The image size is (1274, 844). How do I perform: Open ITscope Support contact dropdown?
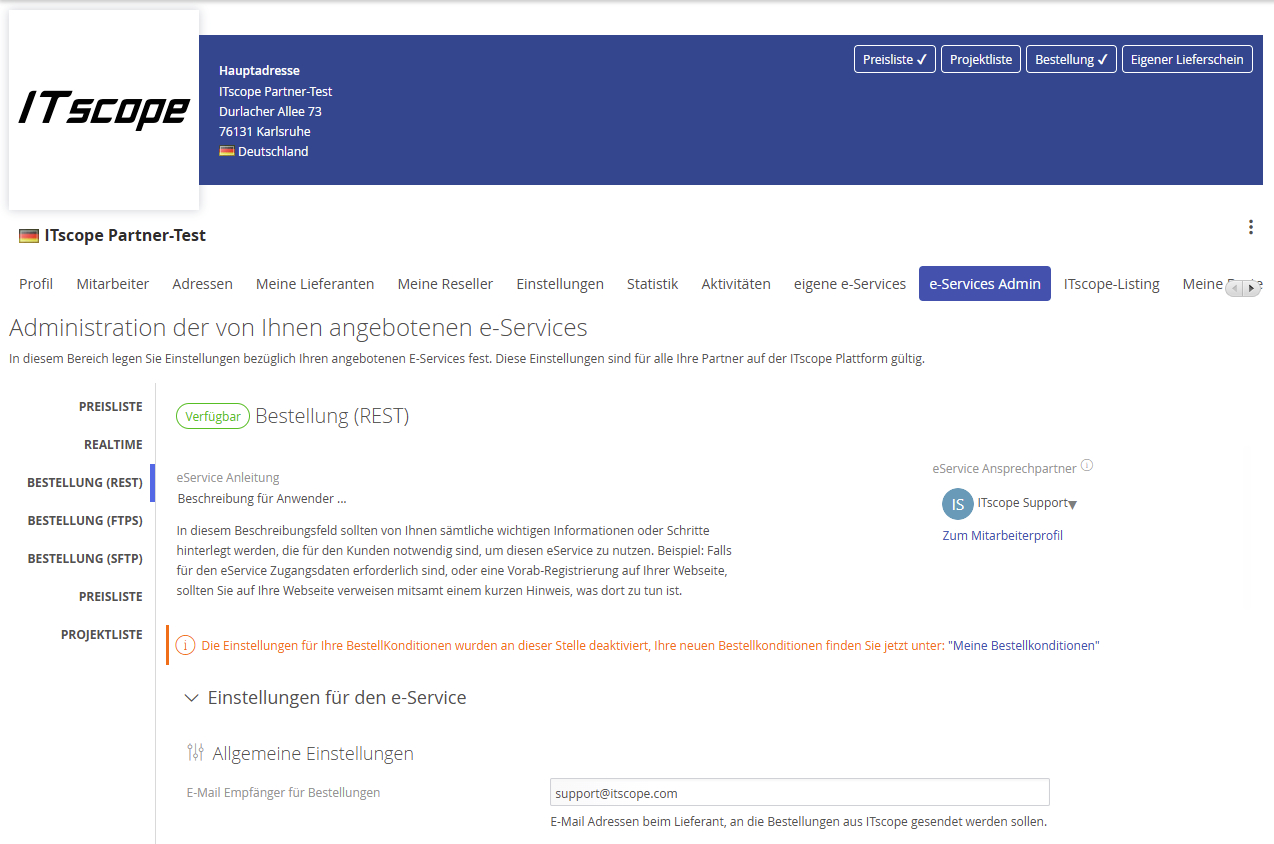1072,505
